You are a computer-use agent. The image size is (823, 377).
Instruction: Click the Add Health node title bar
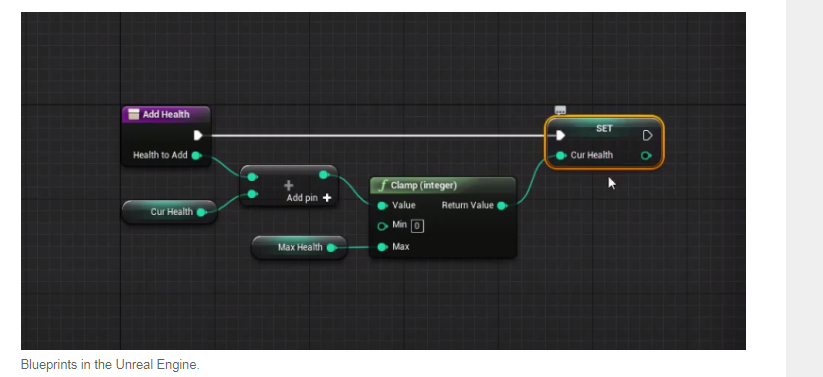[x=166, y=114]
